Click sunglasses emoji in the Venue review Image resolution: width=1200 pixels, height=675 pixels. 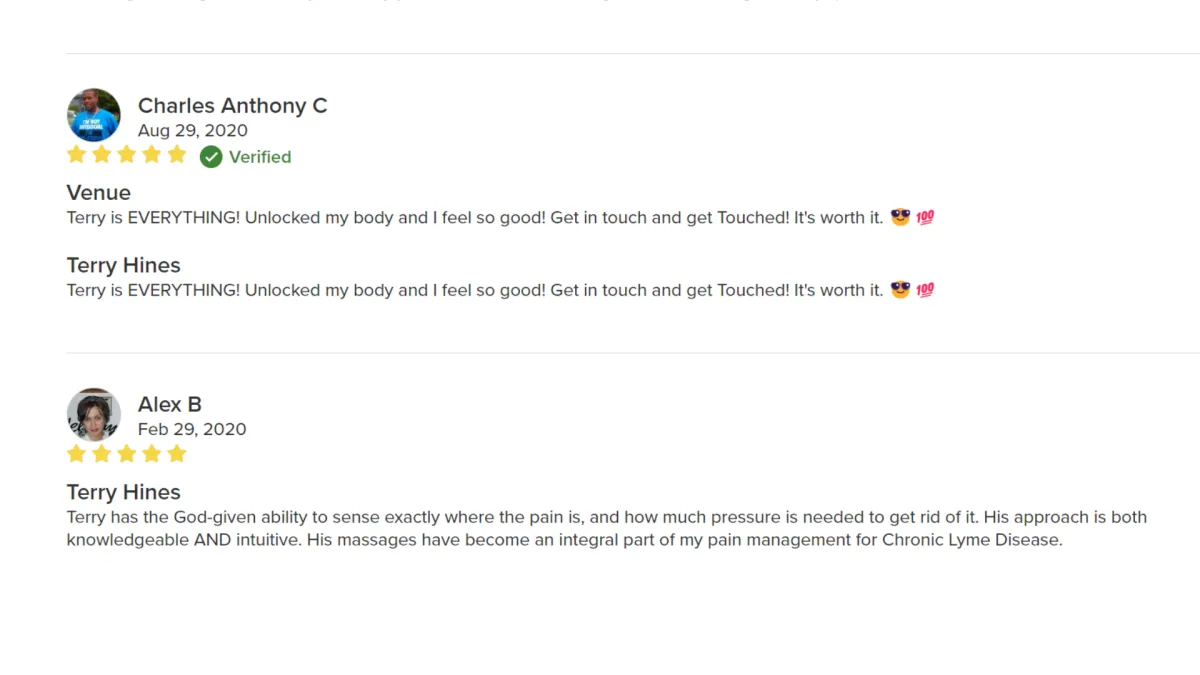point(901,217)
